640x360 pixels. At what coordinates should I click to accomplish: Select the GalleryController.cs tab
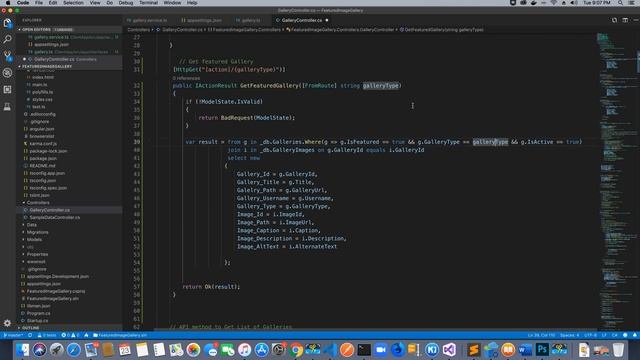[x=302, y=20]
